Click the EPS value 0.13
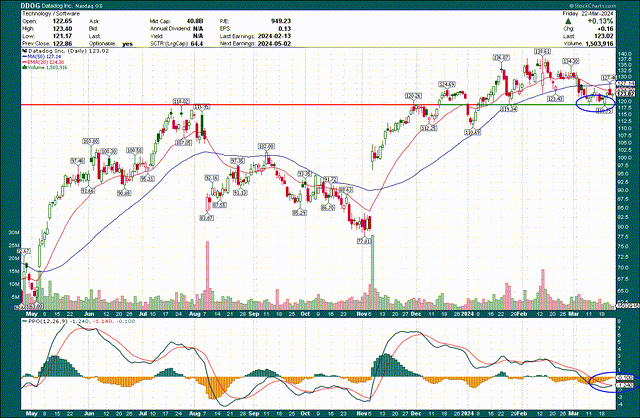The width and height of the screenshot is (640, 418). pos(284,29)
